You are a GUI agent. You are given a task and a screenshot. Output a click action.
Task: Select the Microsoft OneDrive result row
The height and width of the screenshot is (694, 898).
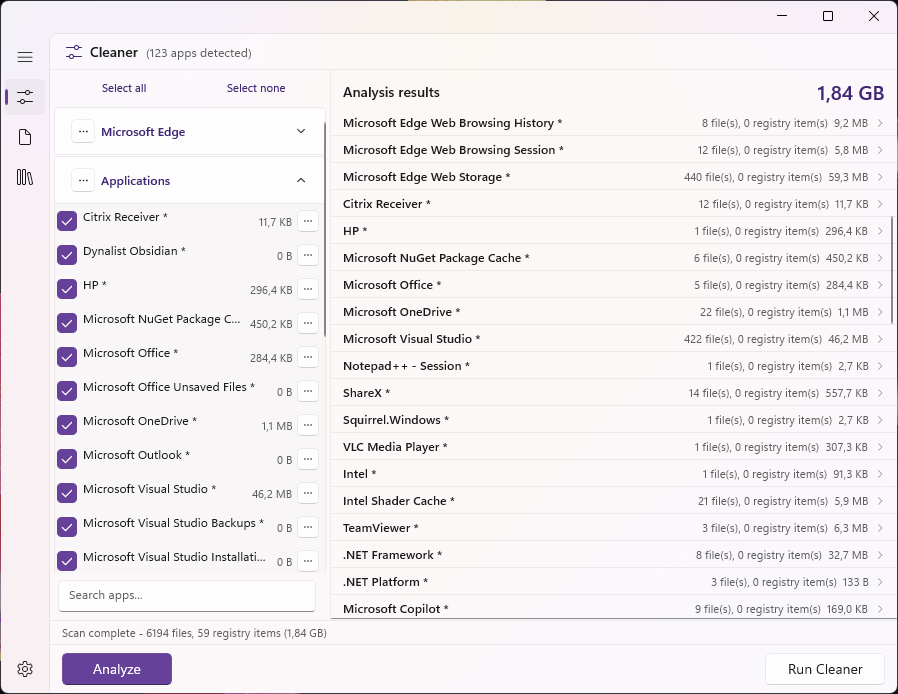(613, 312)
